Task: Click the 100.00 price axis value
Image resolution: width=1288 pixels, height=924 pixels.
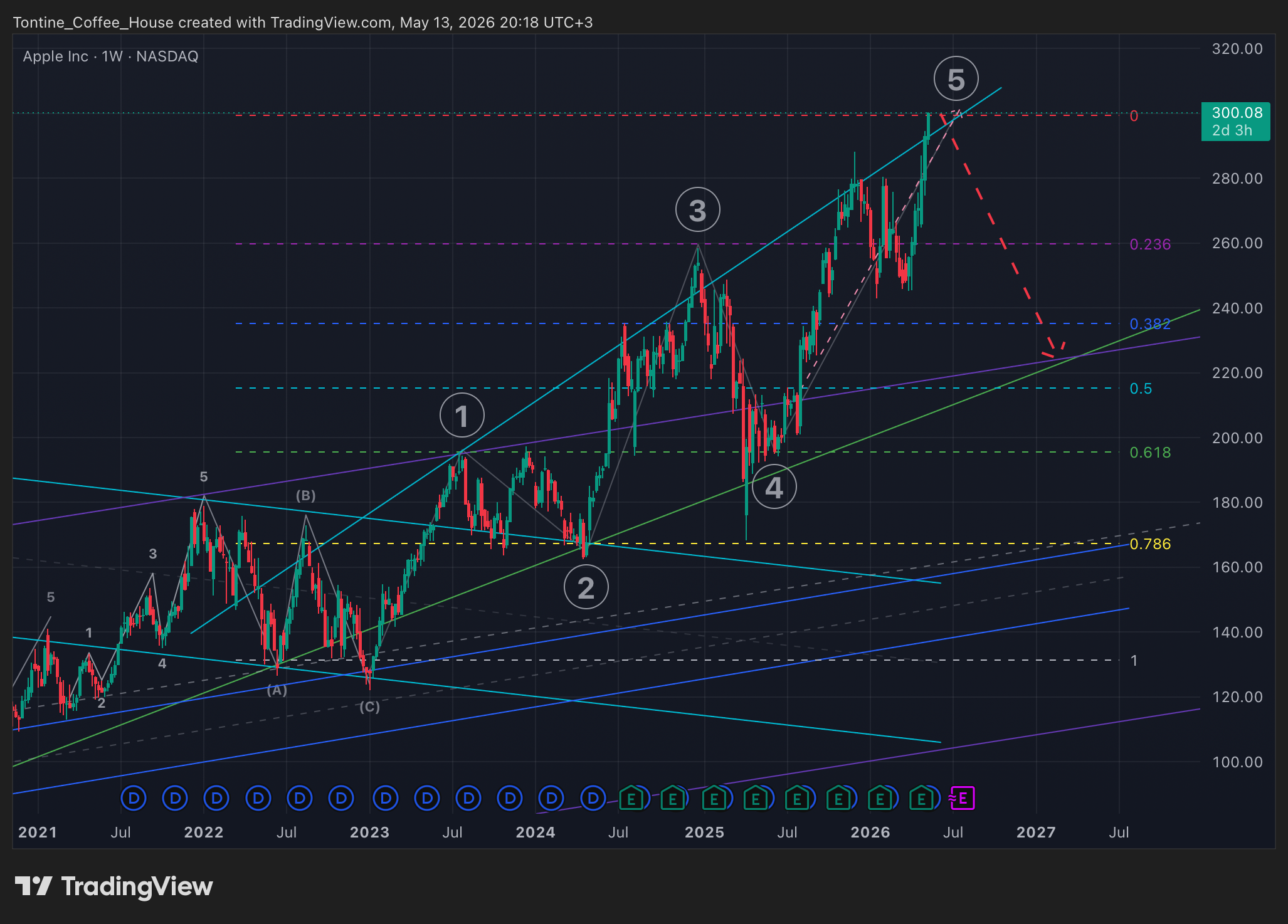Action: click(x=1237, y=762)
